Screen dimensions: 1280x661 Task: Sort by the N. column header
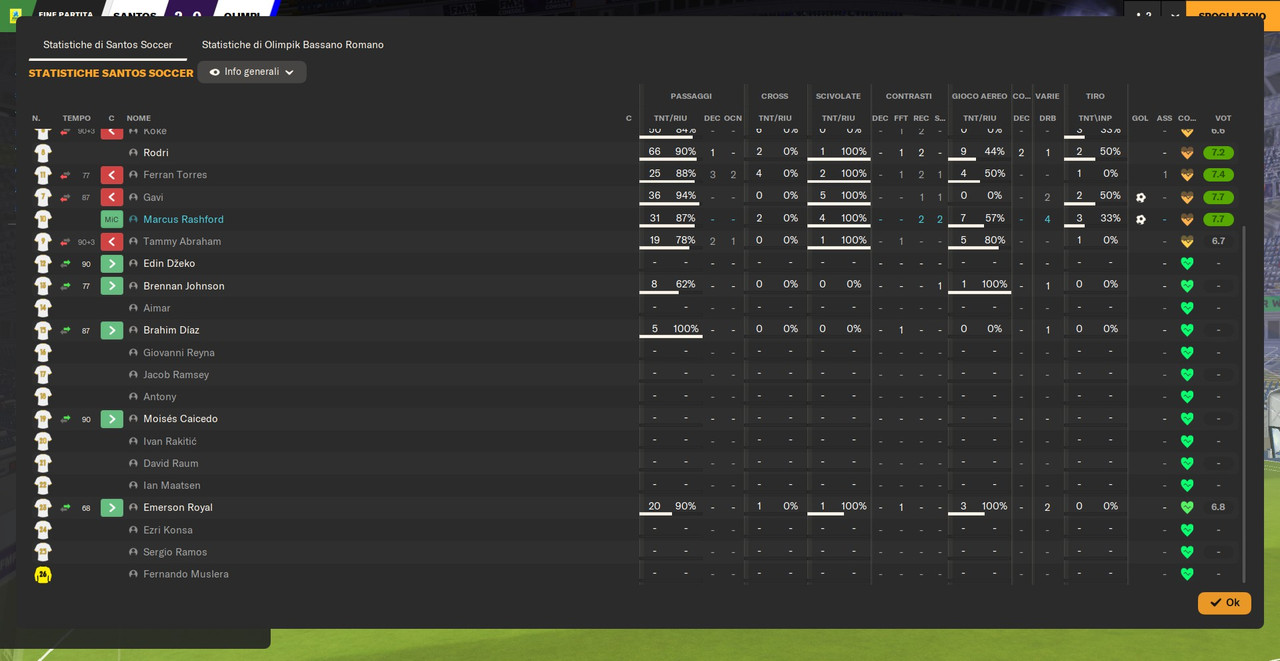click(36, 118)
